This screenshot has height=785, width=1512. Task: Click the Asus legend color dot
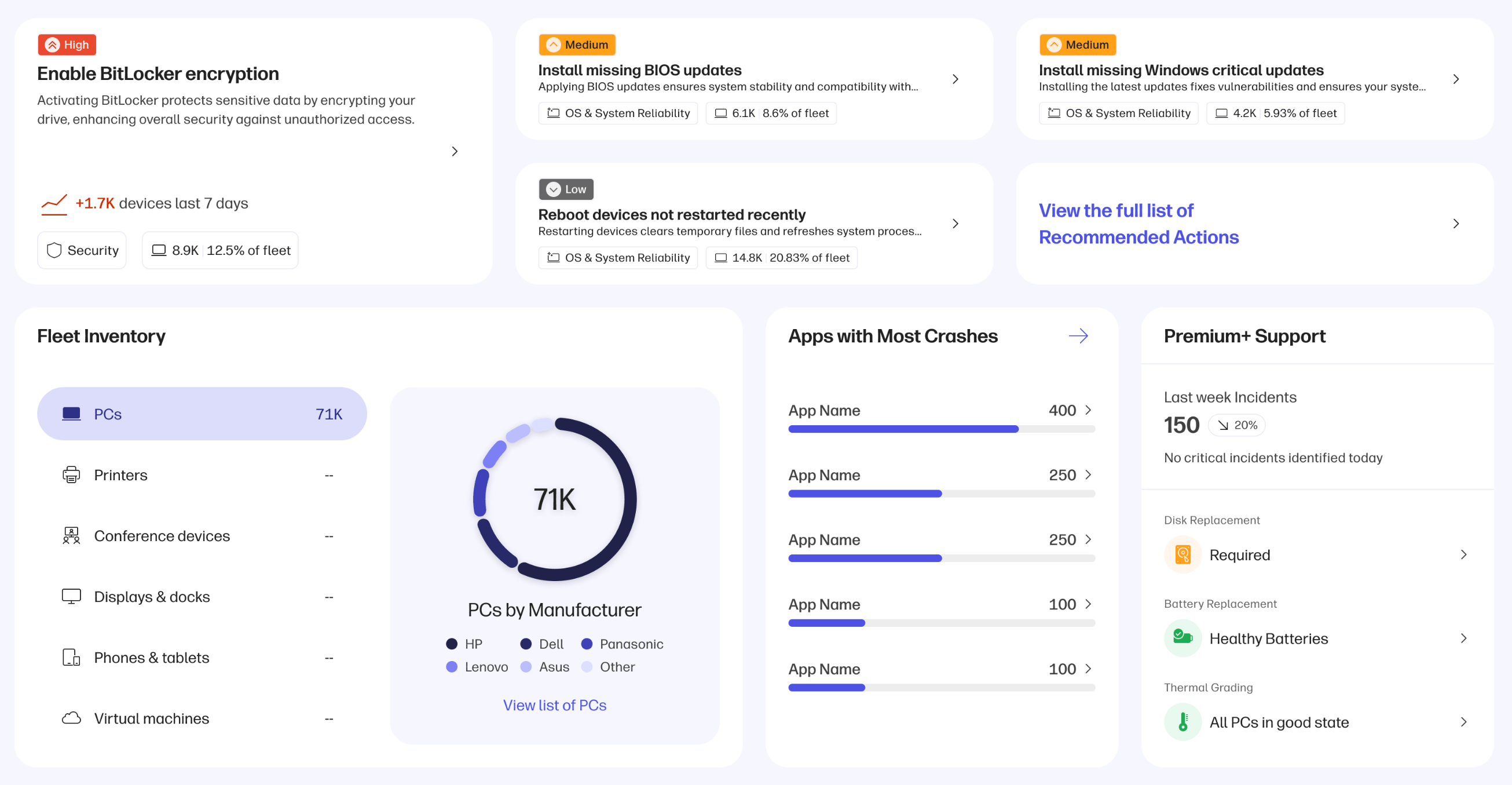[x=526, y=667]
